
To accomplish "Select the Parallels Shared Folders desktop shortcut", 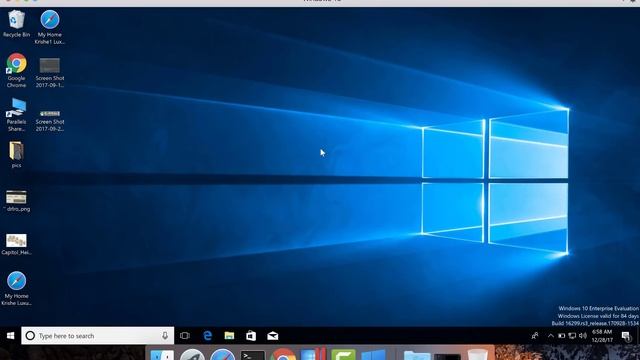I will (16, 115).
